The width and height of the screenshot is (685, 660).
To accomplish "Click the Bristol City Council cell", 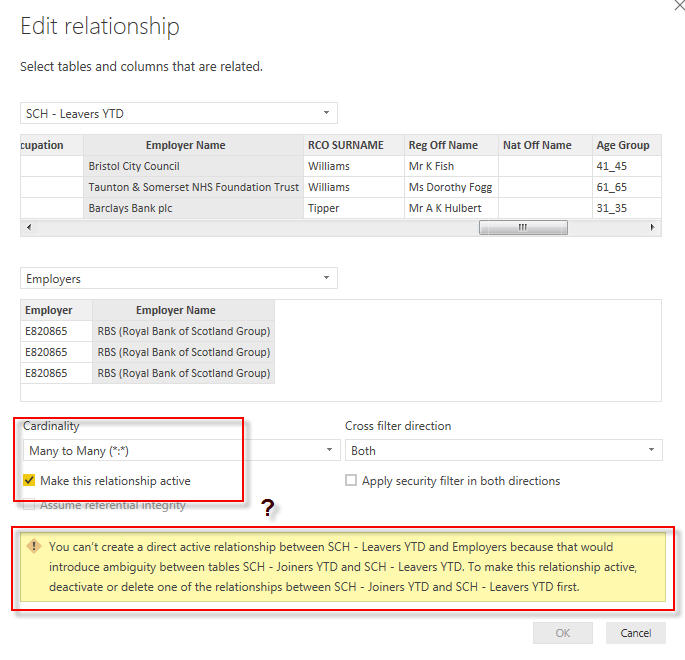I will tap(193, 166).
